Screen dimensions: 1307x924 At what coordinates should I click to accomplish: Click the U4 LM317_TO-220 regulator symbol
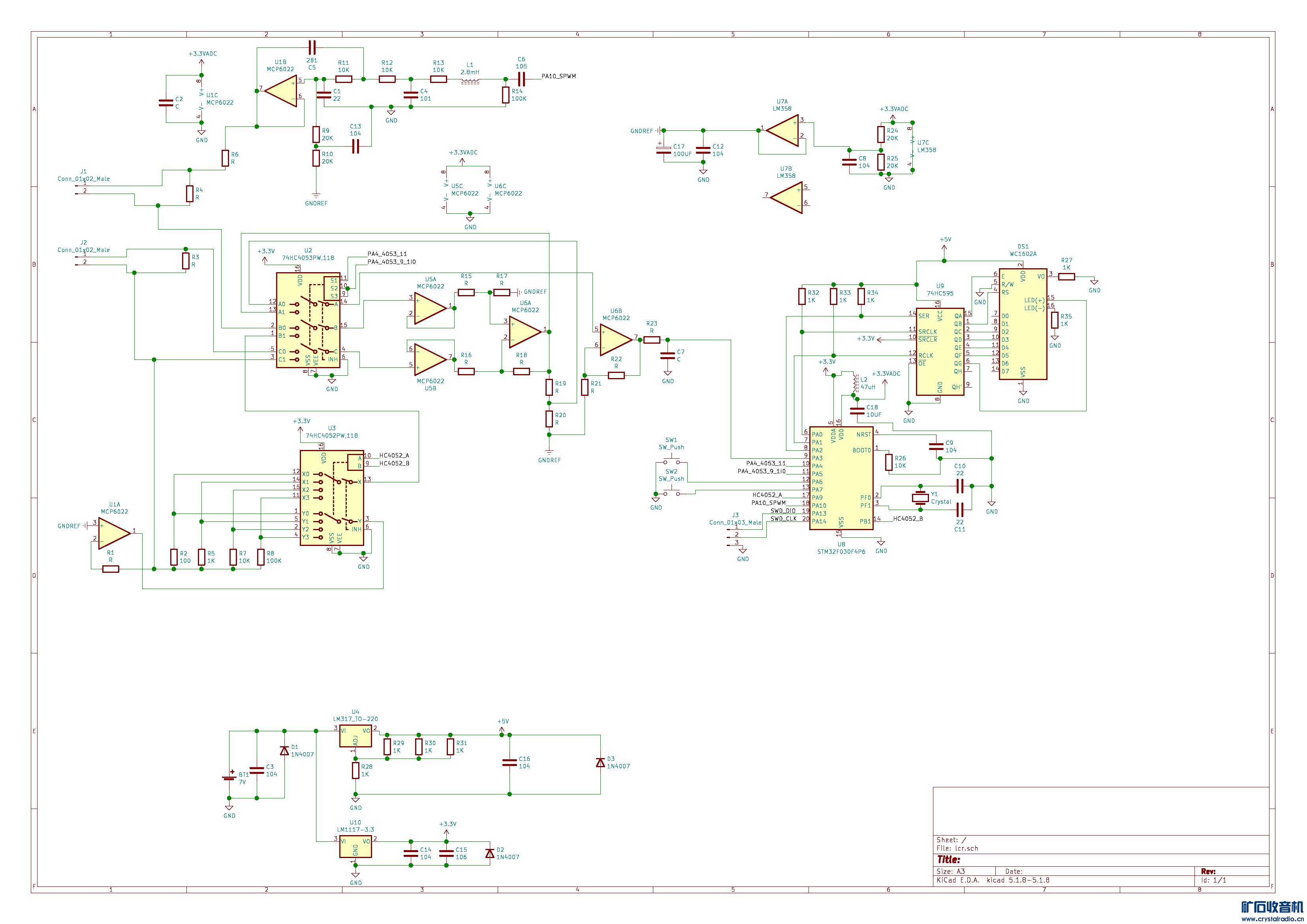(x=355, y=736)
